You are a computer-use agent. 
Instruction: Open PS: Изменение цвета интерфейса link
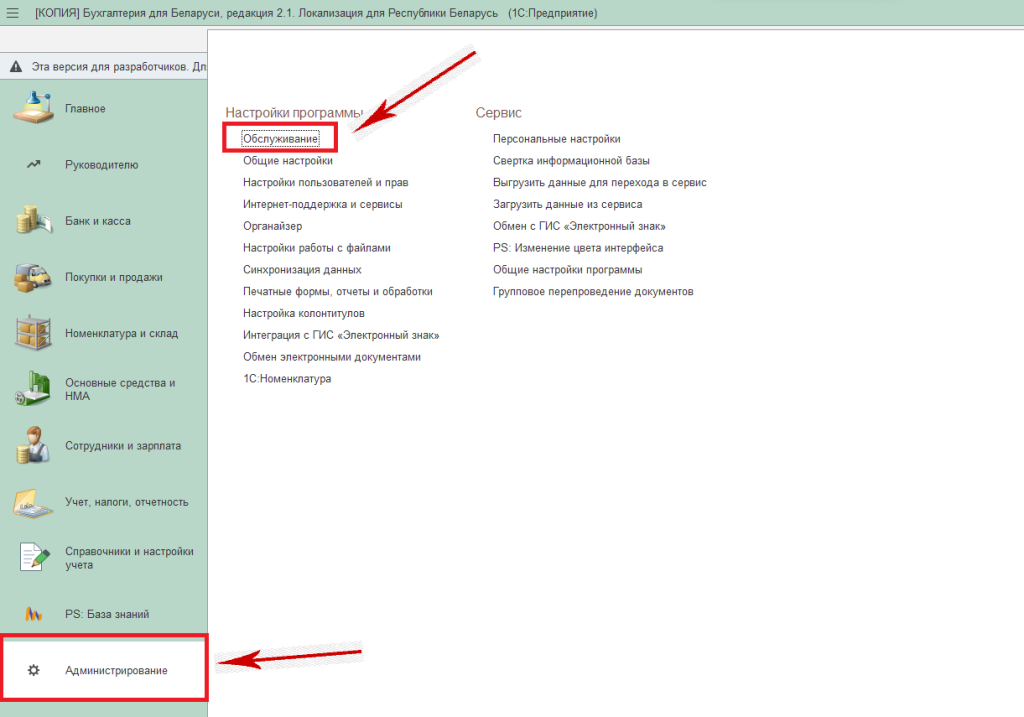(578, 248)
